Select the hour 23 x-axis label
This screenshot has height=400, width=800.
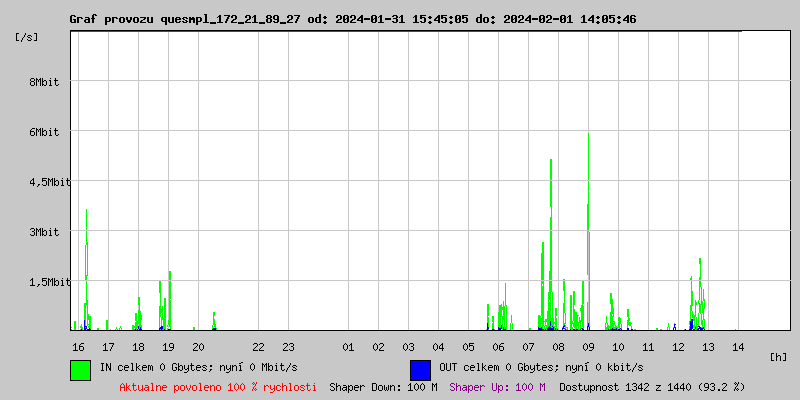pos(288,347)
